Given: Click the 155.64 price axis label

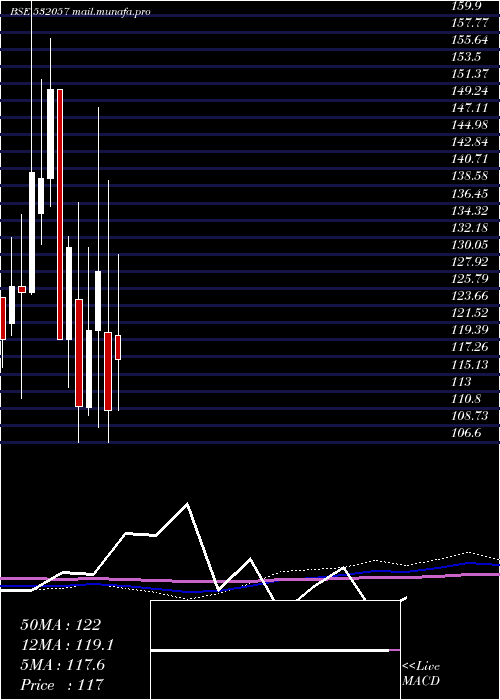Looking at the screenshot, I should 471,40.
